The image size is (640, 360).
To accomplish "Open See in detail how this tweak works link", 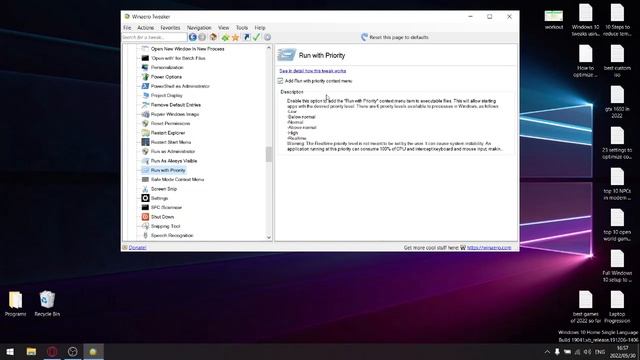I will [x=313, y=71].
